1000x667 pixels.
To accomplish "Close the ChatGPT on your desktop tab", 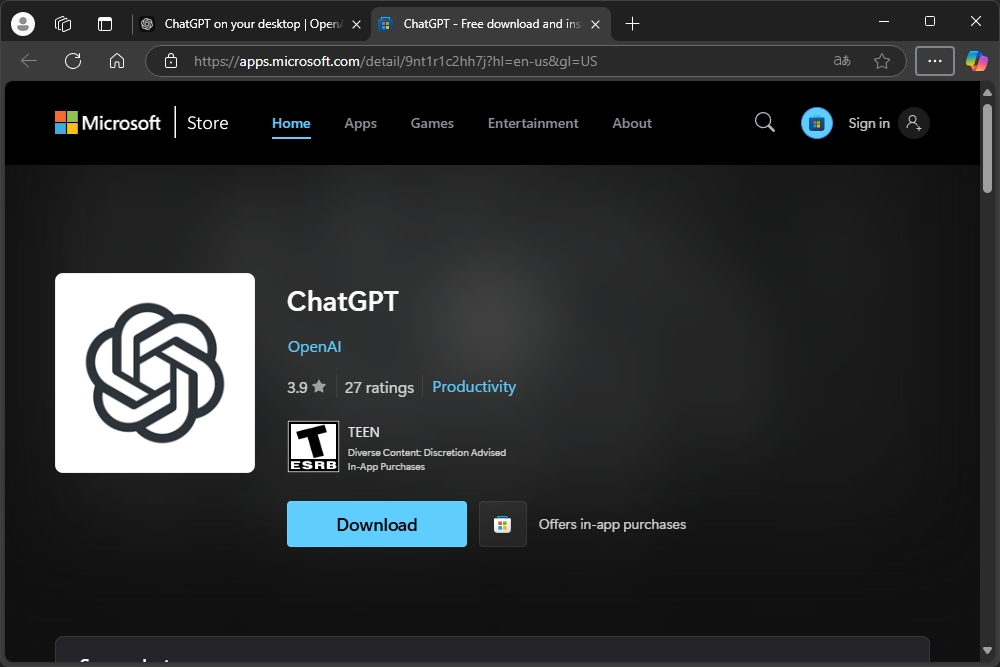I will click(357, 24).
